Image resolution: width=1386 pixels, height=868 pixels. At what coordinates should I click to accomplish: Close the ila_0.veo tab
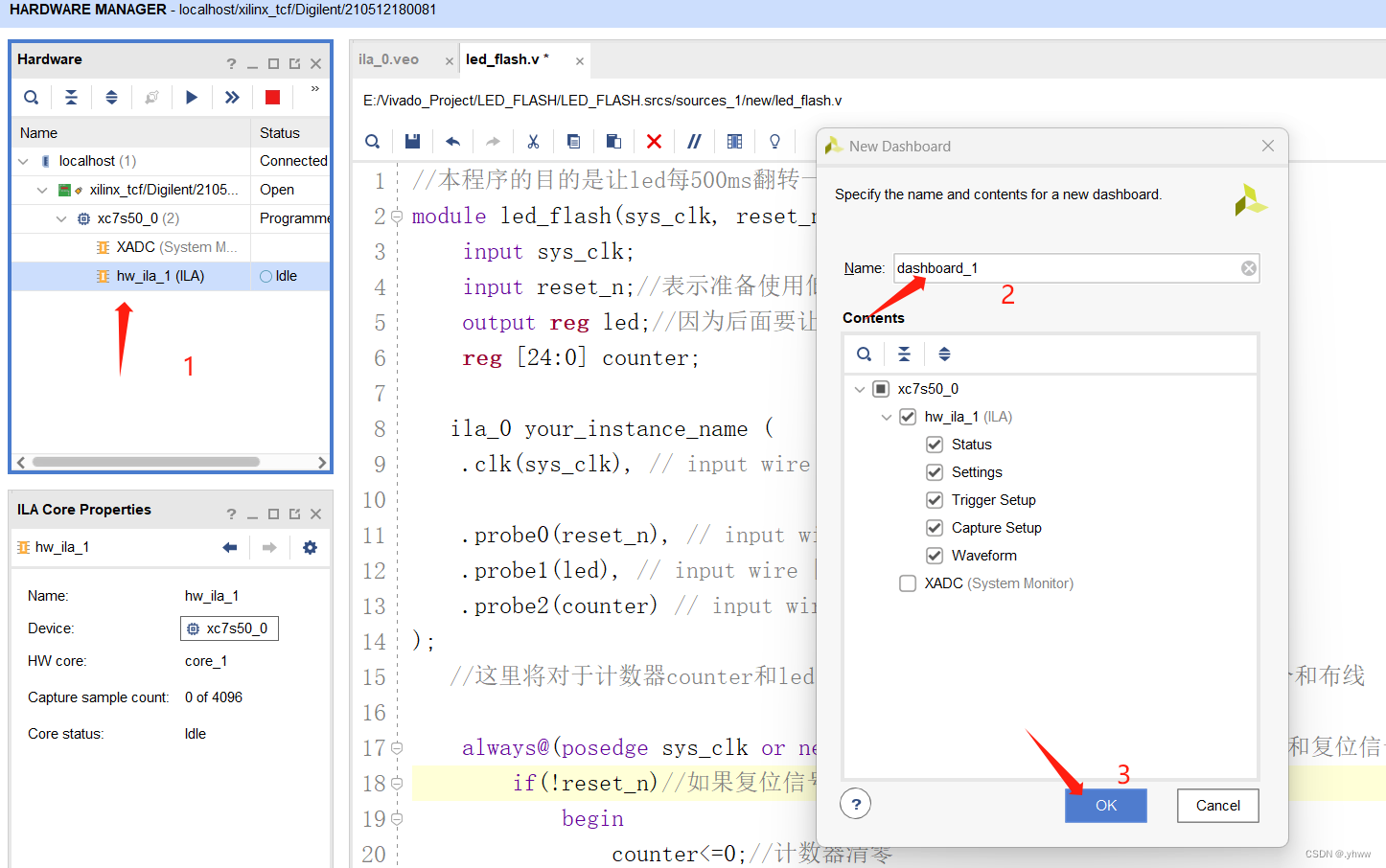tap(450, 61)
